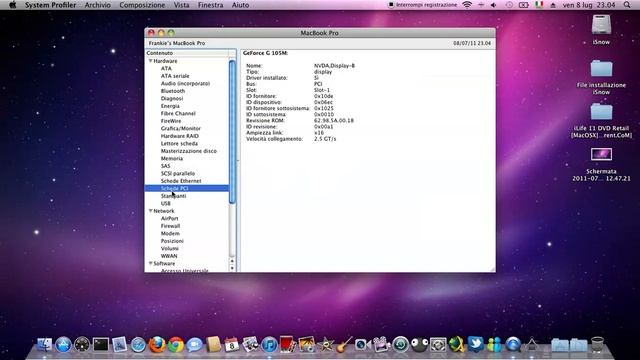Launch QuickTime Player from the dock
This screenshot has height=360, width=640.
tap(513, 345)
